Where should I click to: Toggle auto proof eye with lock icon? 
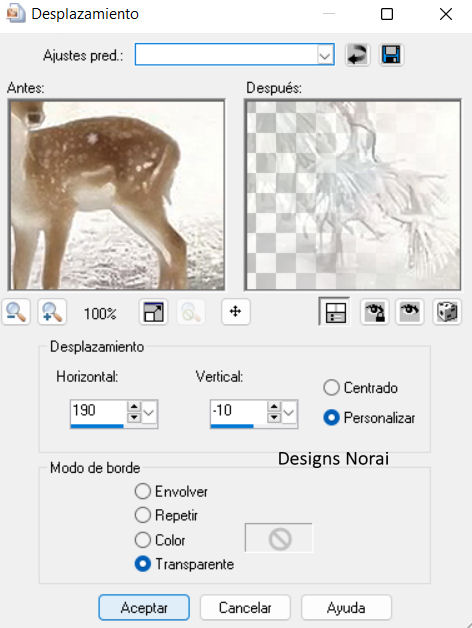374,312
